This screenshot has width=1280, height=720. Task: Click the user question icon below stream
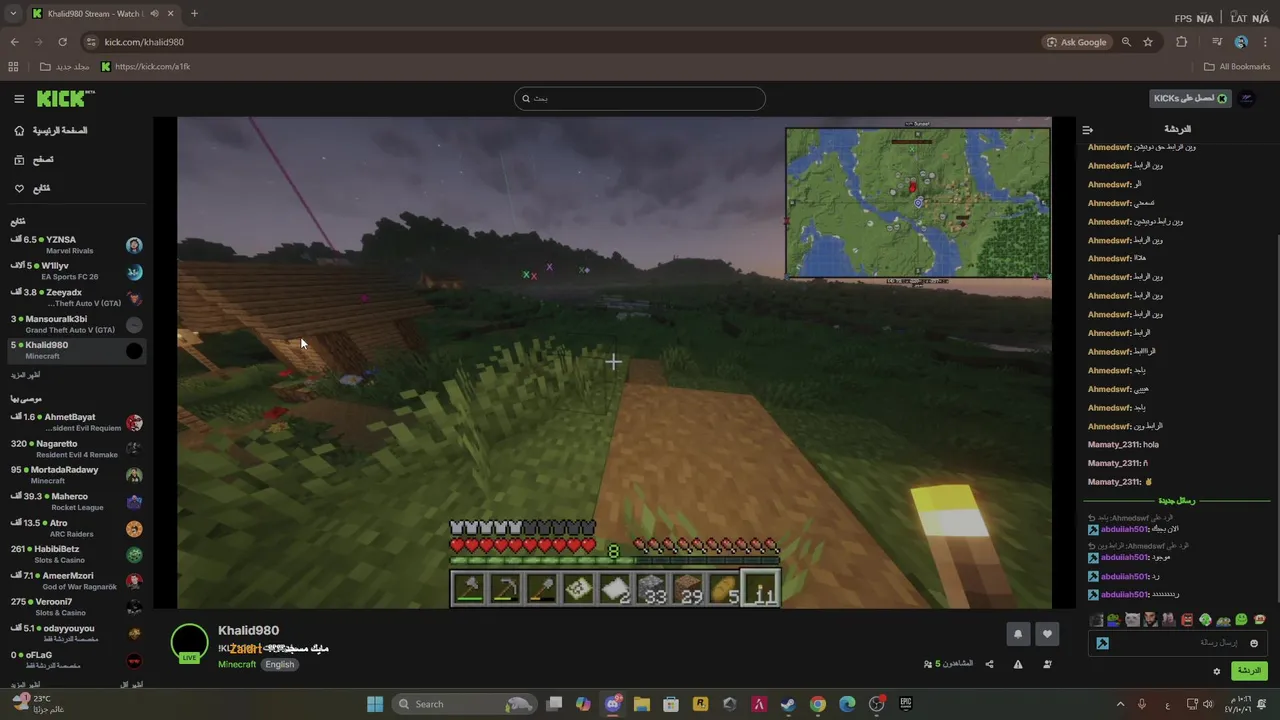[x=1047, y=664]
